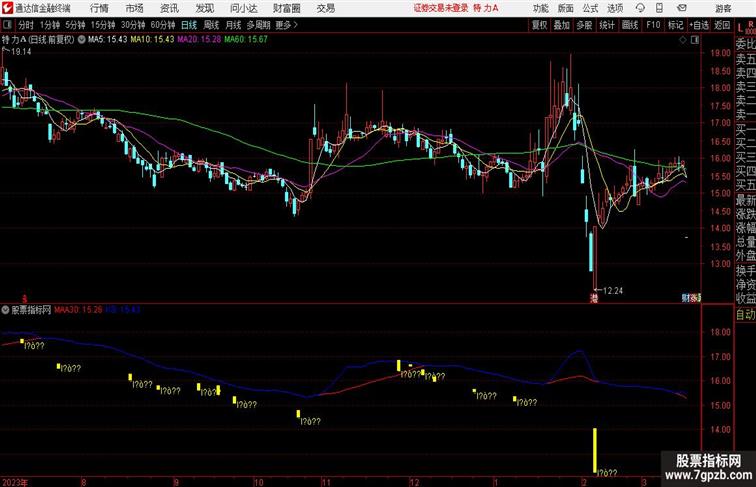Click the 19.14 high price label
756x487 pixels.
tap(20, 52)
